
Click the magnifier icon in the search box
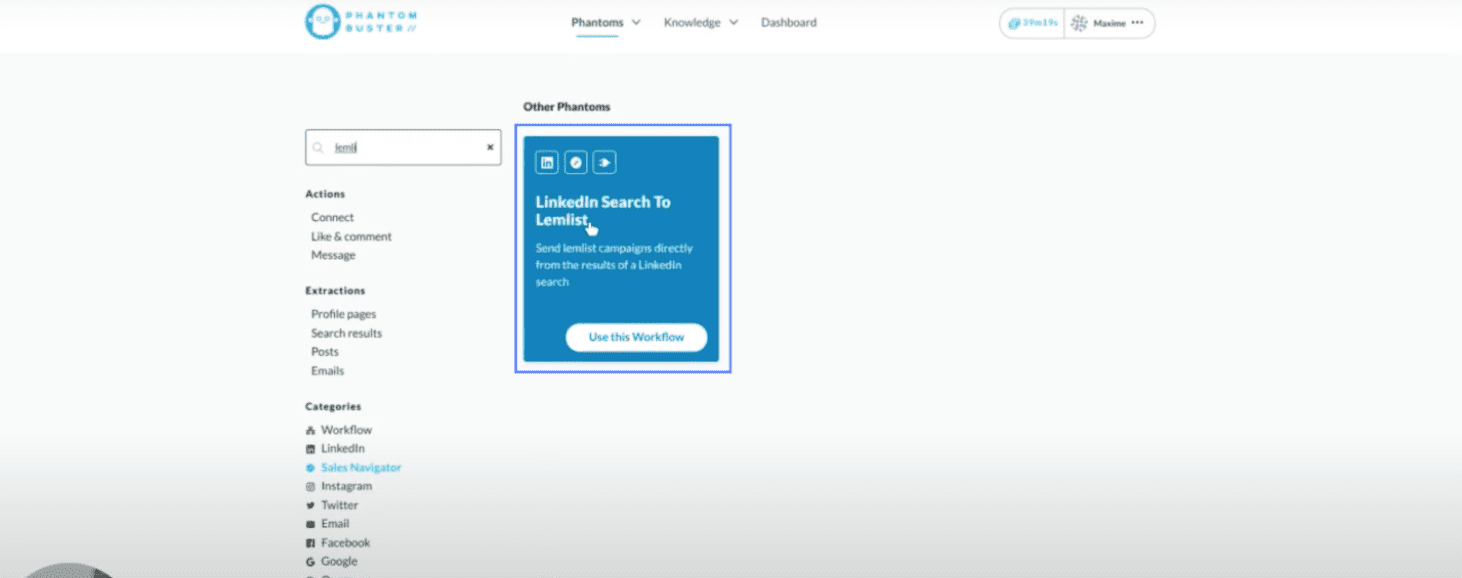(x=318, y=147)
